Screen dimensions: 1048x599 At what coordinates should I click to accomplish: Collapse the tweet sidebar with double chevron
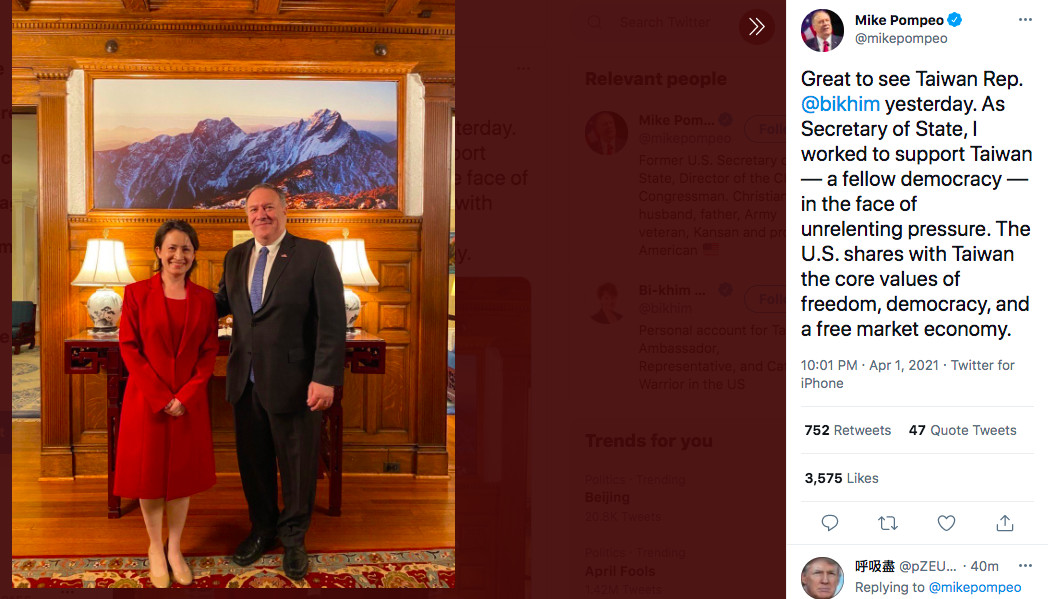756,27
